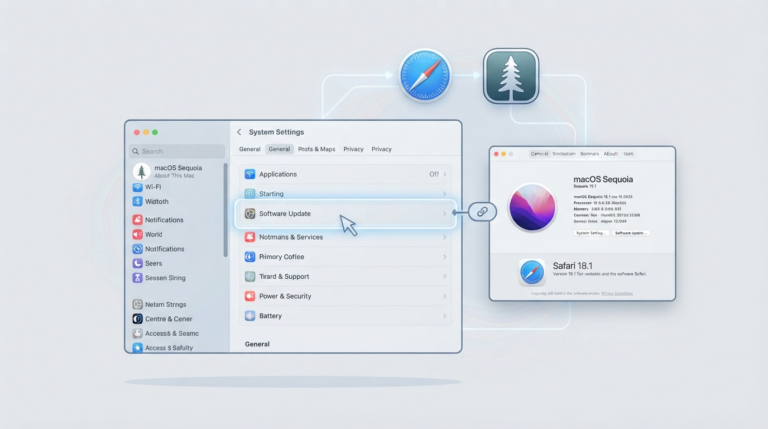
Task: Open the Software Update row chevron
Action: 445,214
